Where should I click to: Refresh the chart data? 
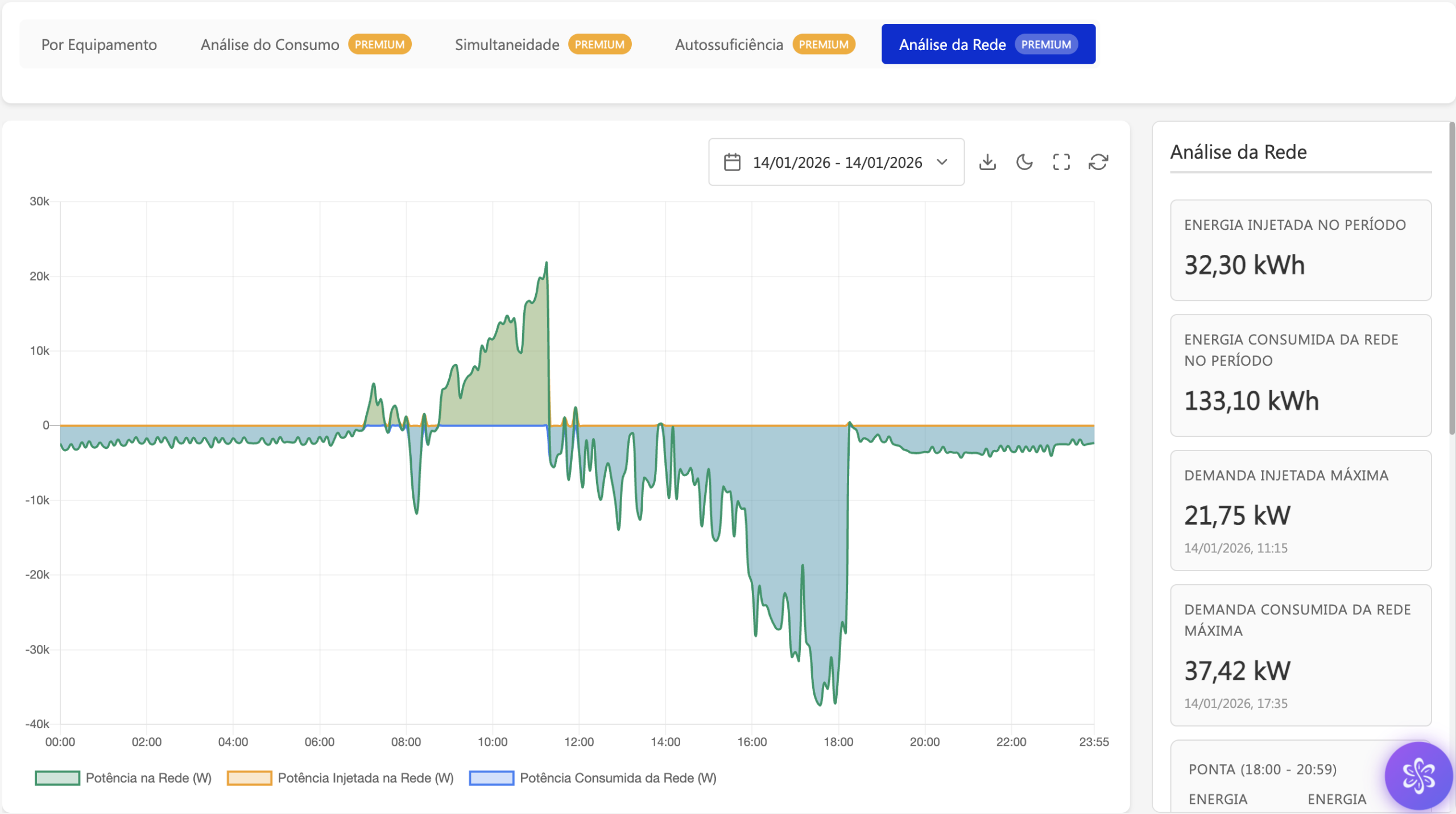click(x=1098, y=162)
